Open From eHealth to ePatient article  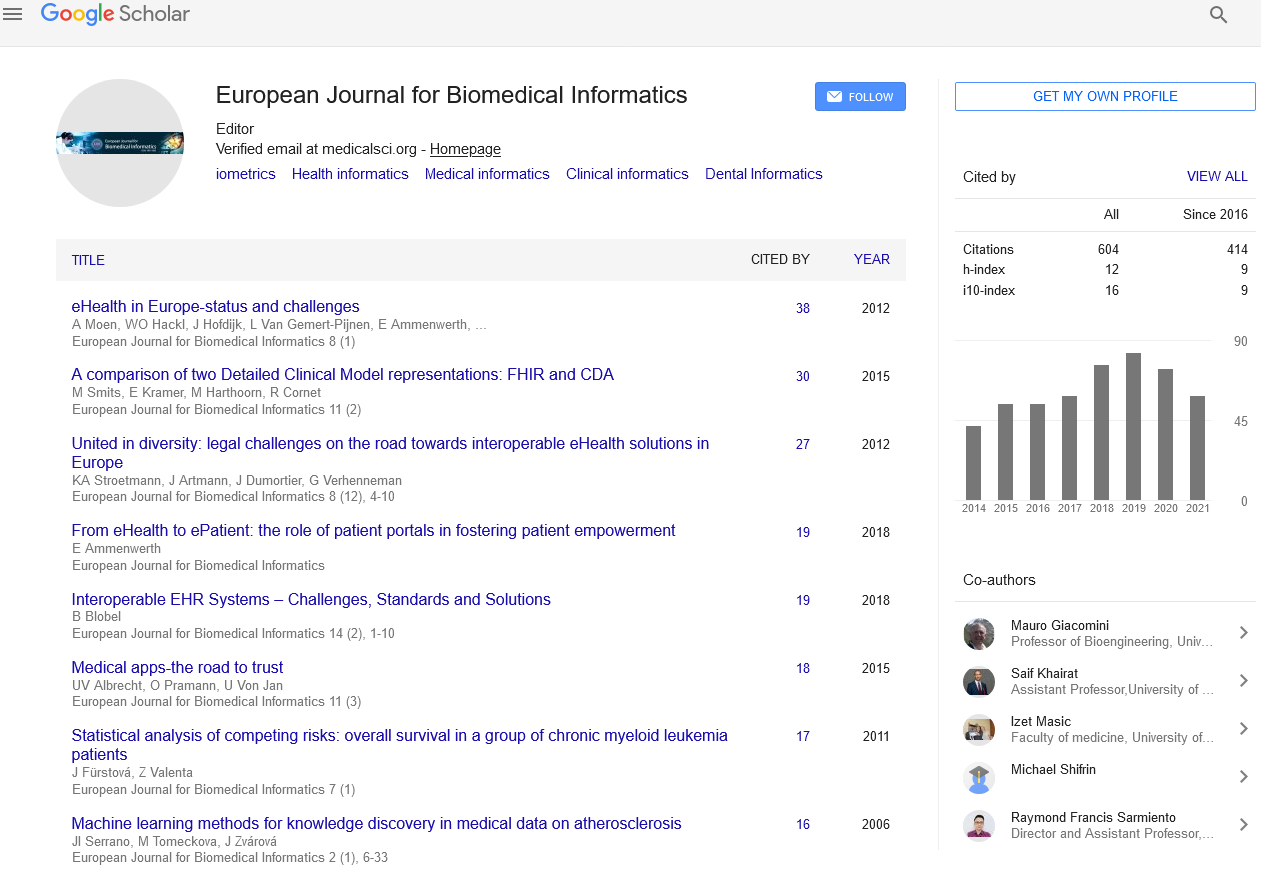coord(373,531)
